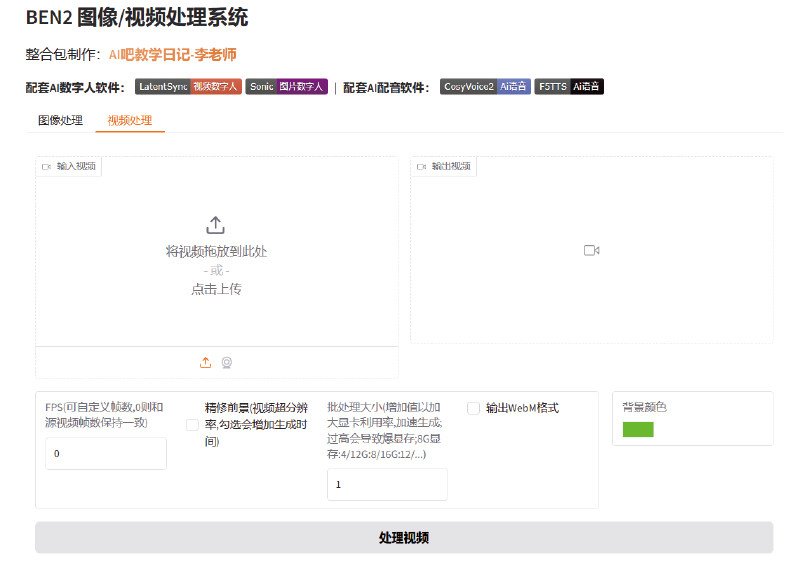Switch to the 图像处理 tab

[60, 120]
